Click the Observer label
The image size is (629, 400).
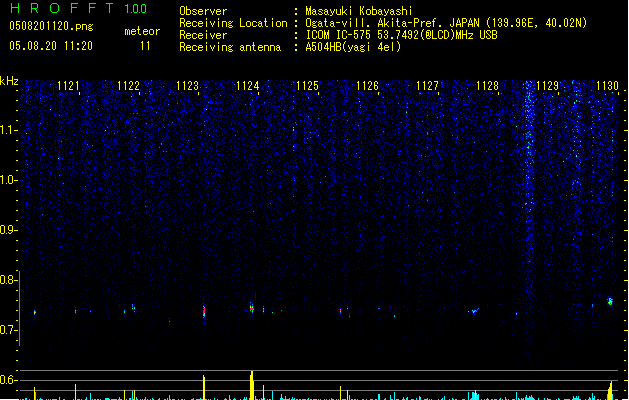[x=203, y=11]
